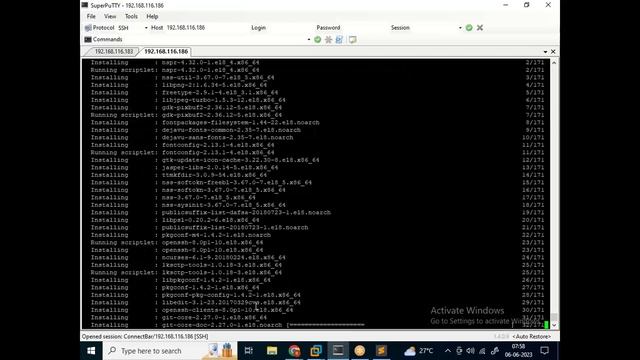Expand the Commands history dropdown arrow
The image size is (640, 360).
(x=309, y=40)
